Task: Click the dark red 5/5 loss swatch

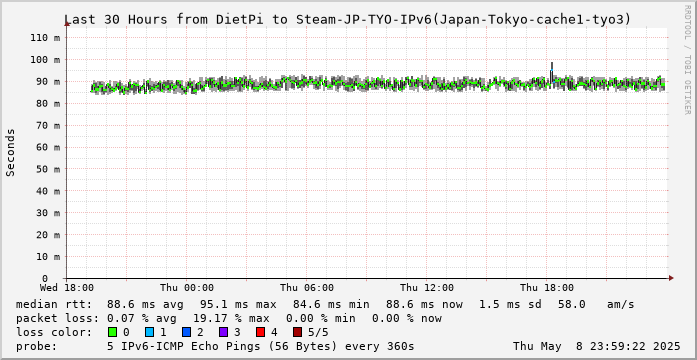Action: click(297, 332)
